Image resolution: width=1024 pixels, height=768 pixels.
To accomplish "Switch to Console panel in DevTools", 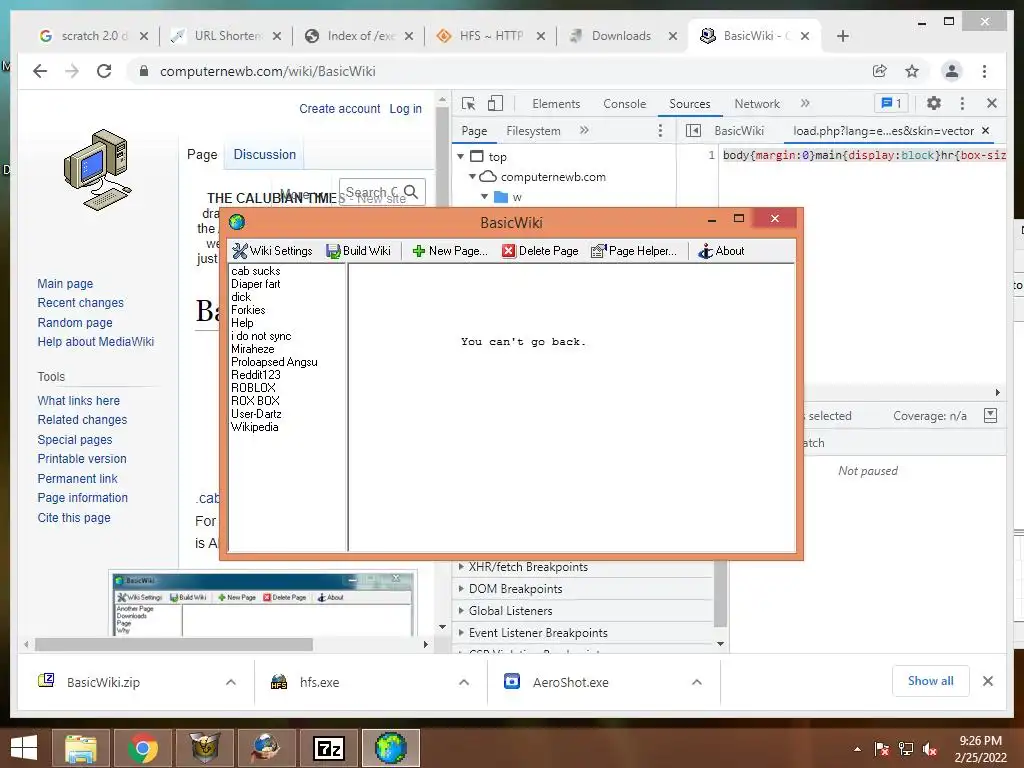I will tap(624, 104).
